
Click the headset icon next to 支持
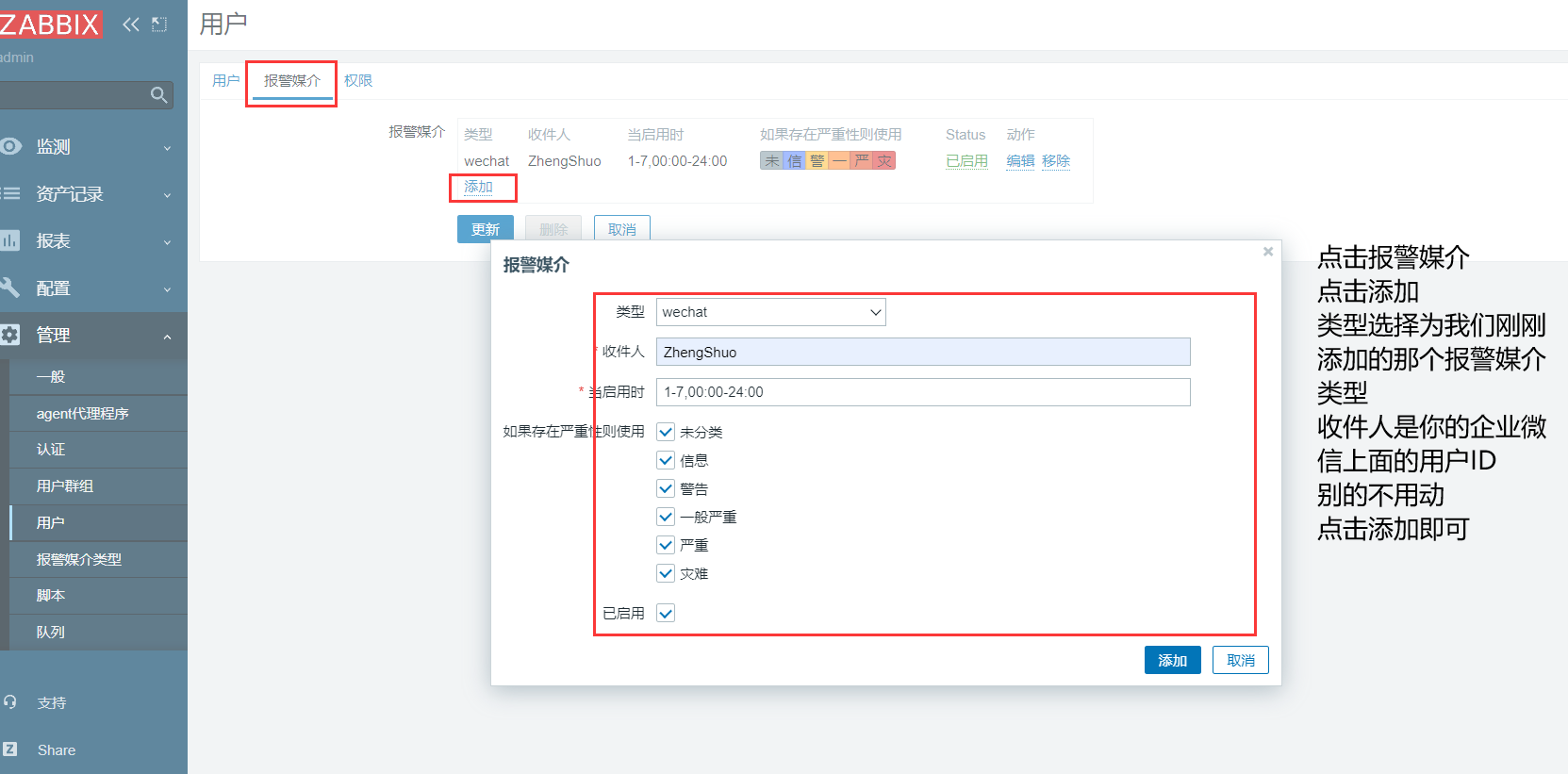tap(10, 702)
